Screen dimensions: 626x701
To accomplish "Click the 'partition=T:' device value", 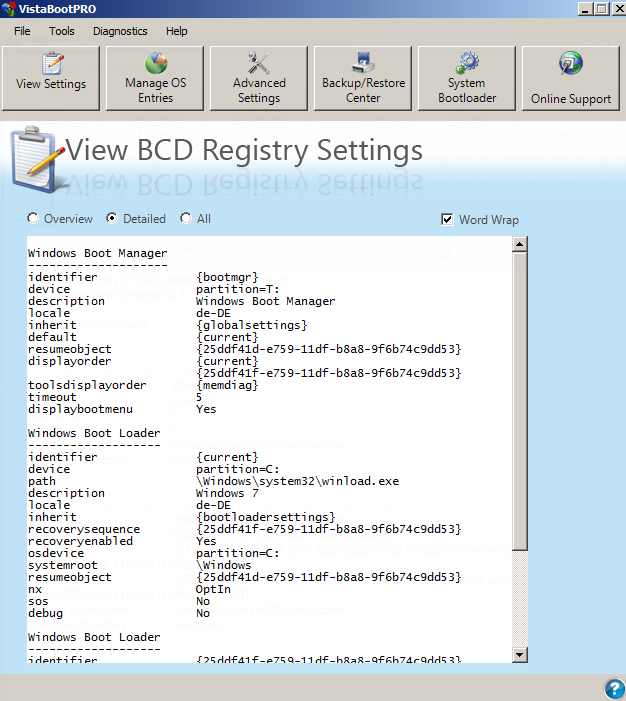I will point(237,289).
